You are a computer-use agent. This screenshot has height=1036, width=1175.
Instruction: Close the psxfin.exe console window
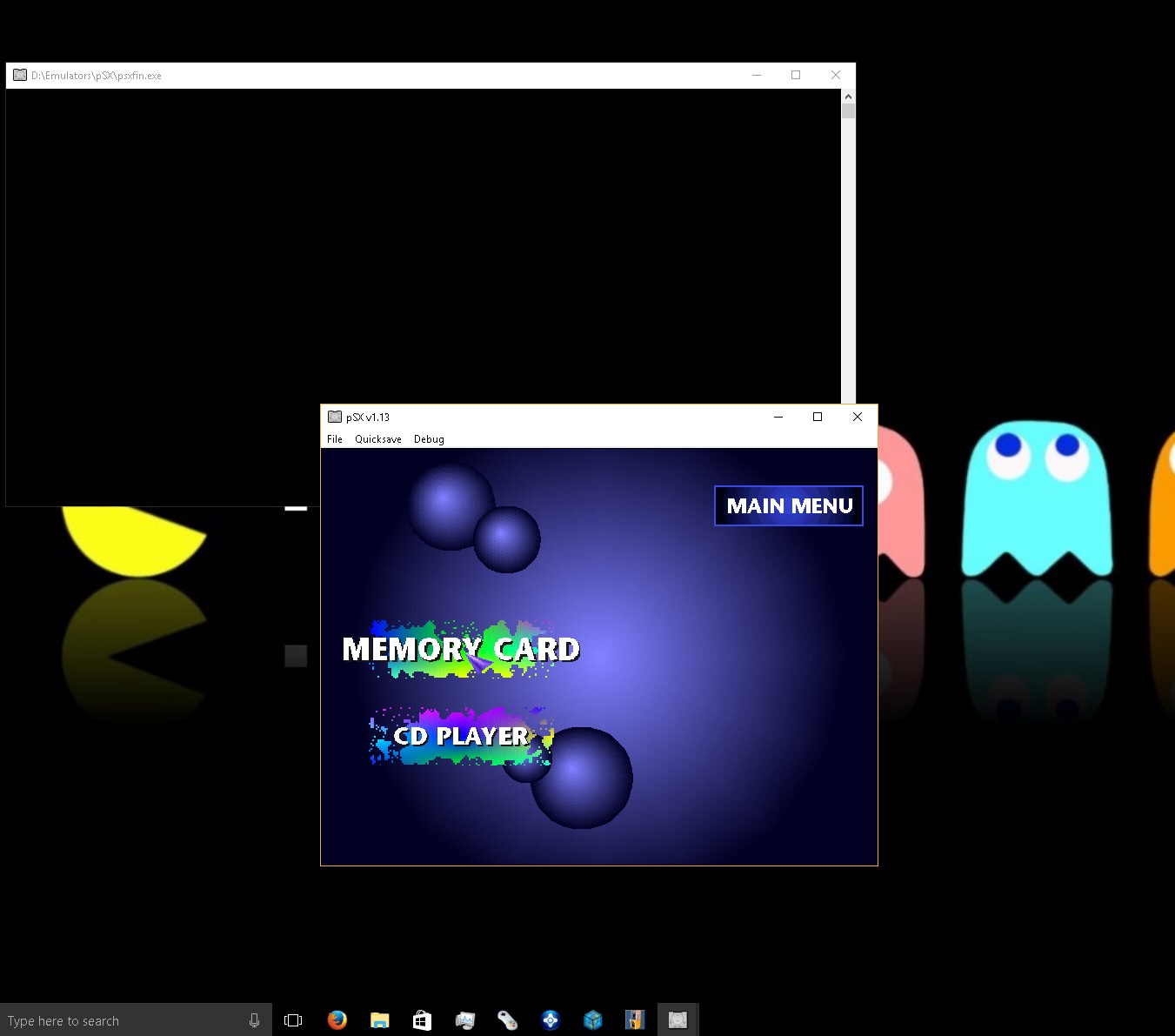(x=836, y=75)
